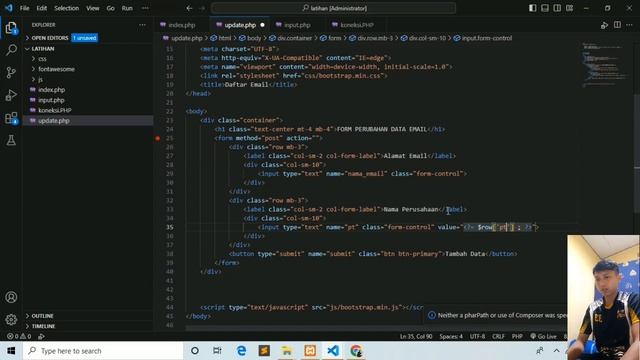640x360 pixels.
Task: Click the Ln 35, Col 90 status item
Action: click(416, 336)
